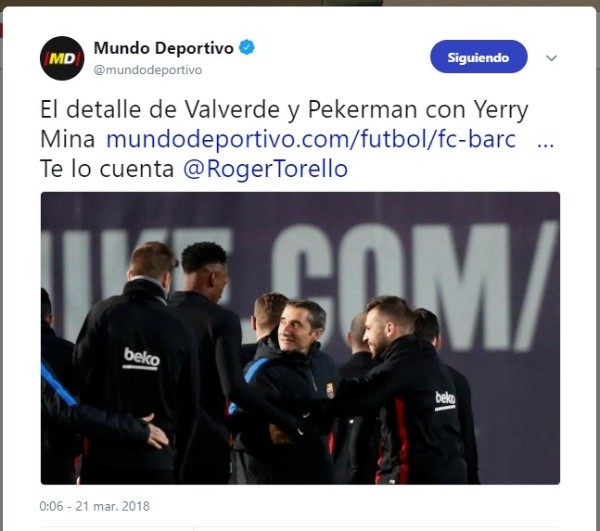Open the @RogerTorello mention
The image size is (600, 531).
pos(265,169)
